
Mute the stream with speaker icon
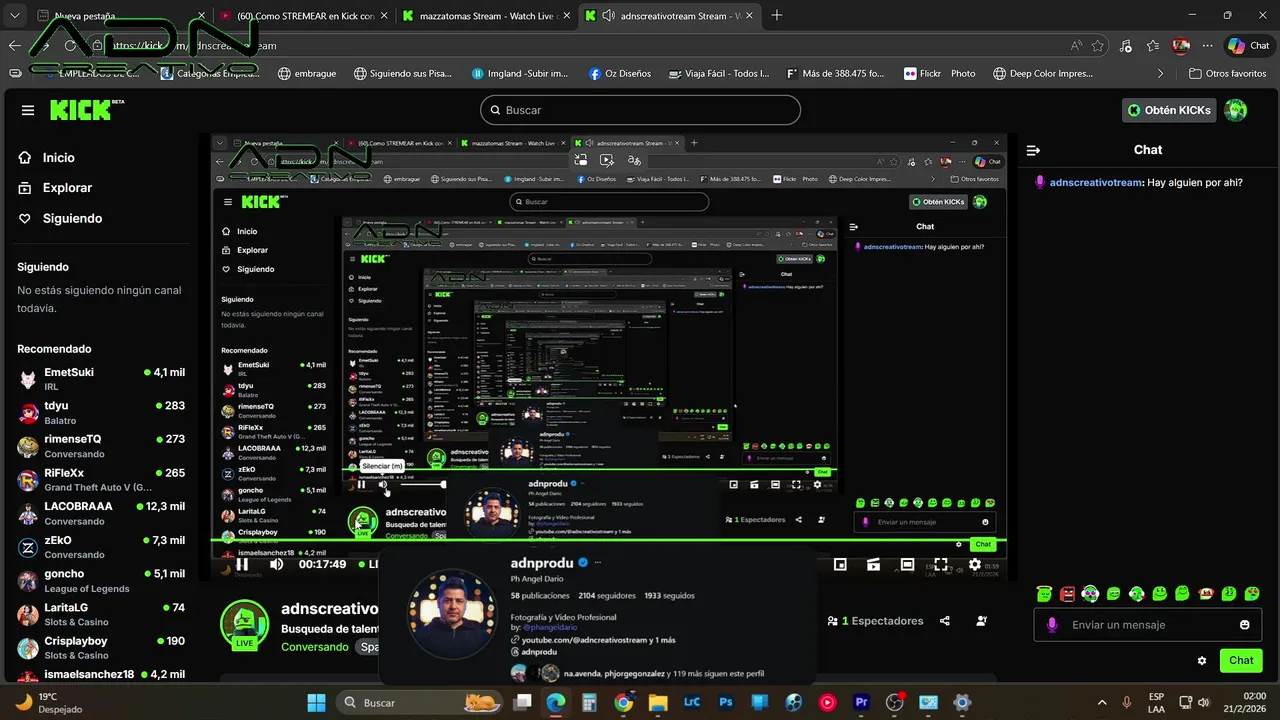(276, 564)
